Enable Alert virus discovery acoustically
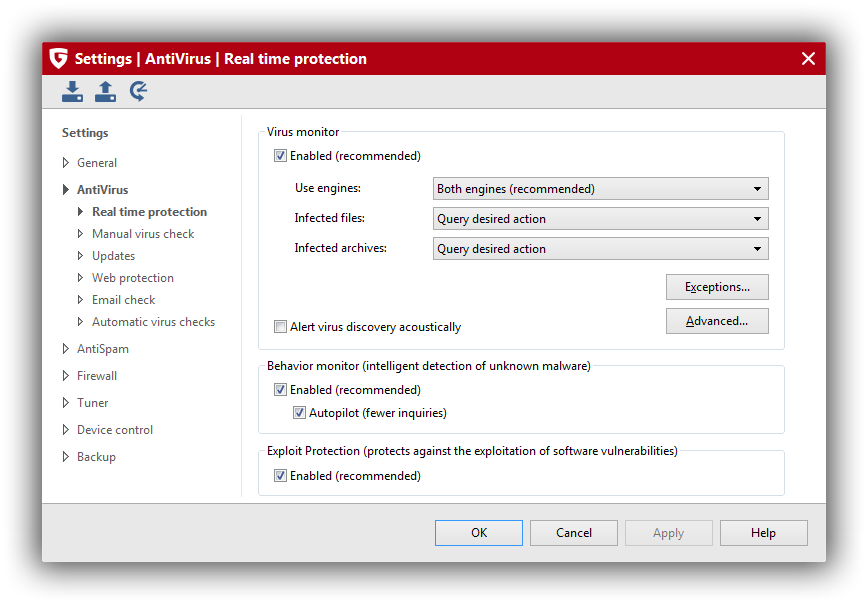The width and height of the screenshot is (868, 604). coord(280,327)
